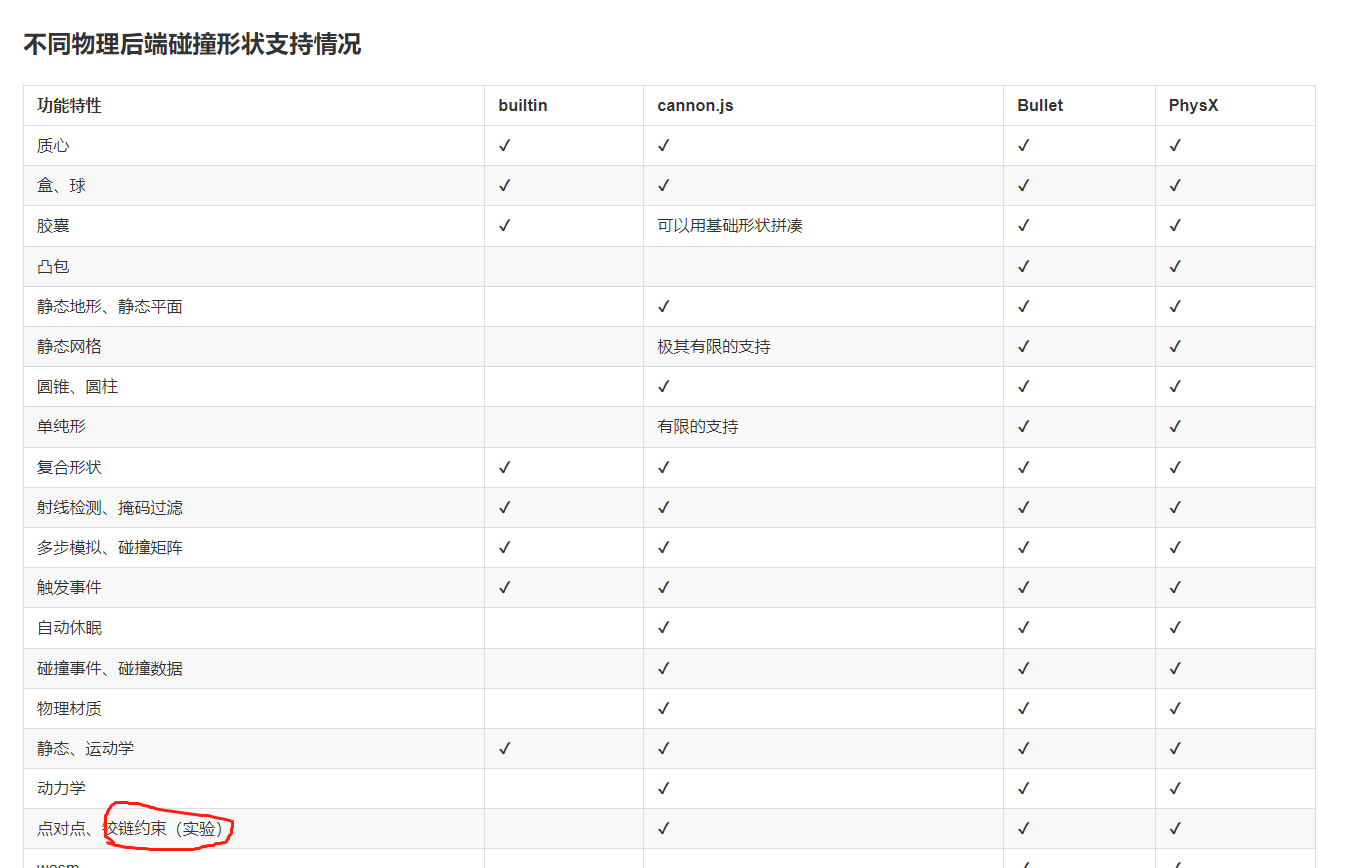Click the 自动休眠 row label

click(69, 628)
